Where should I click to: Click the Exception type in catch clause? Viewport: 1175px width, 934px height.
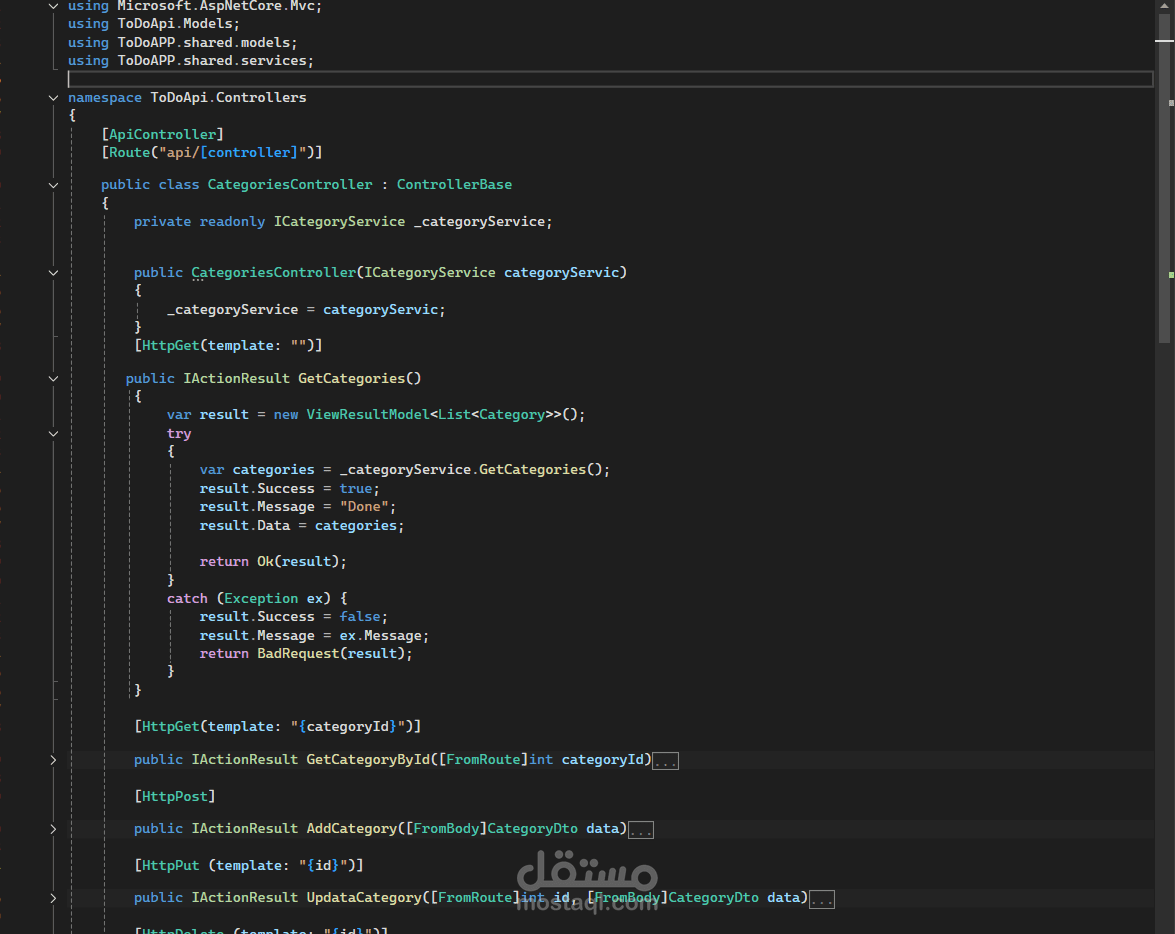click(261, 598)
